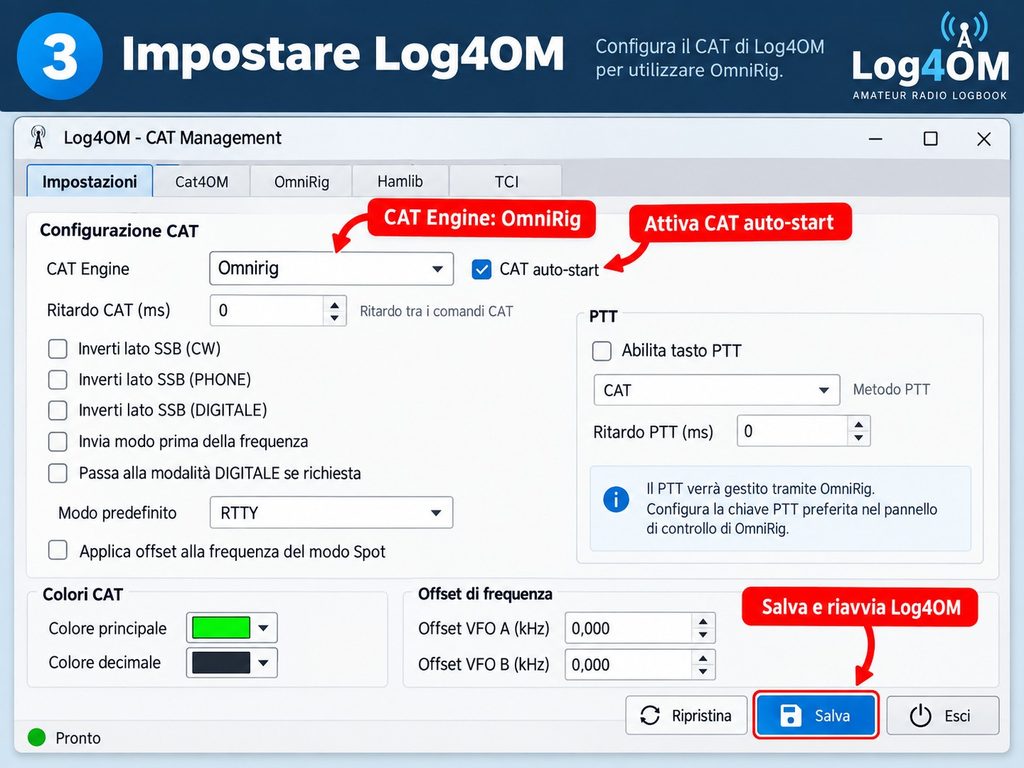Viewport: 1024px width, 768px height.
Task: Decrease Ritardo PTT with the down arrow
Action: [x=859, y=438]
